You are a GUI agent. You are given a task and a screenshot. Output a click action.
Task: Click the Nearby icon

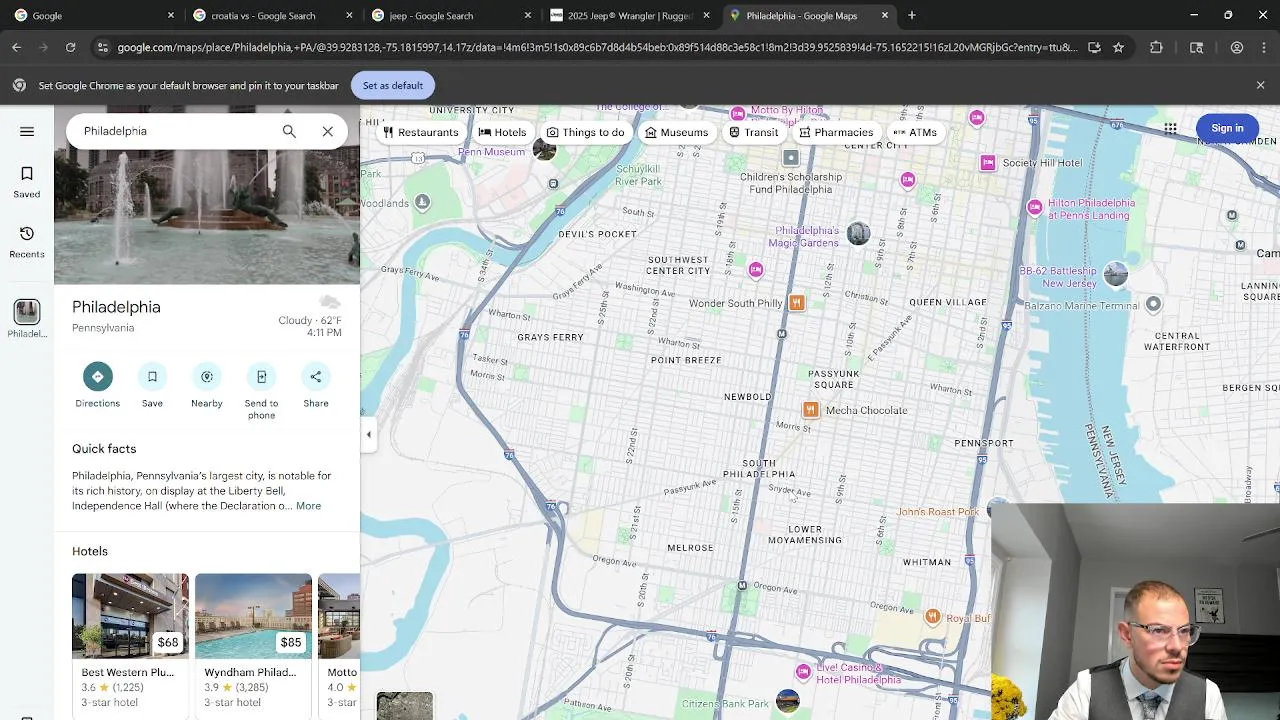(207, 376)
